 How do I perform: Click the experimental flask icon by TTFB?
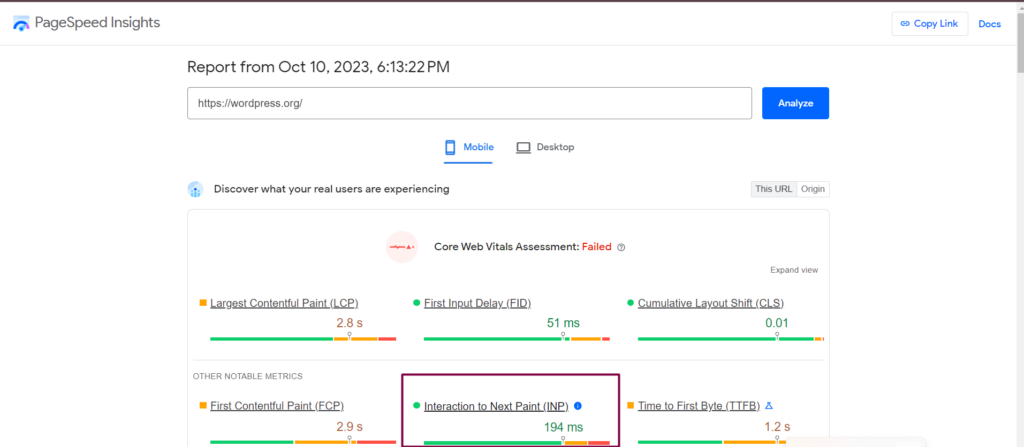click(769, 406)
